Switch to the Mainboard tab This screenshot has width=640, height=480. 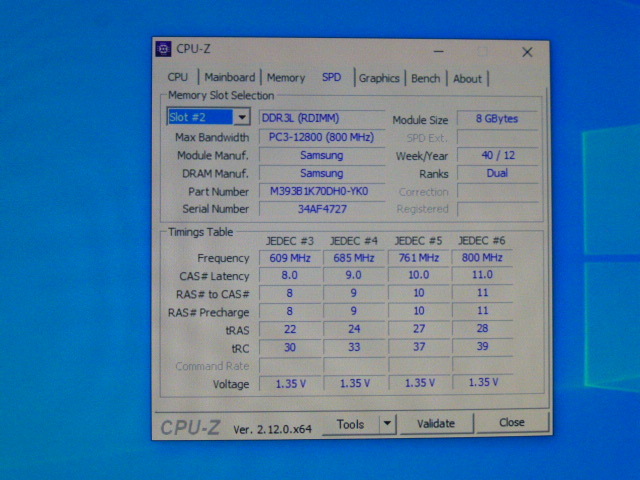(x=229, y=77)
